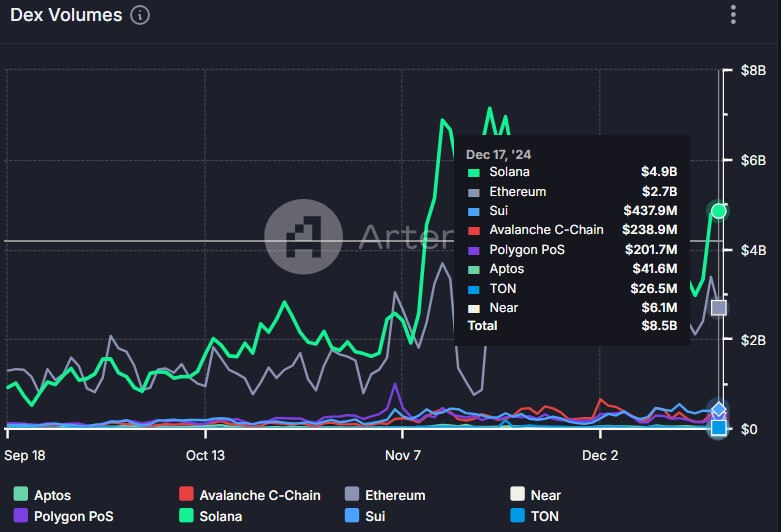Open the three-dot chart options menu
This screenshot has height=532, width=781.
point(733,15)
